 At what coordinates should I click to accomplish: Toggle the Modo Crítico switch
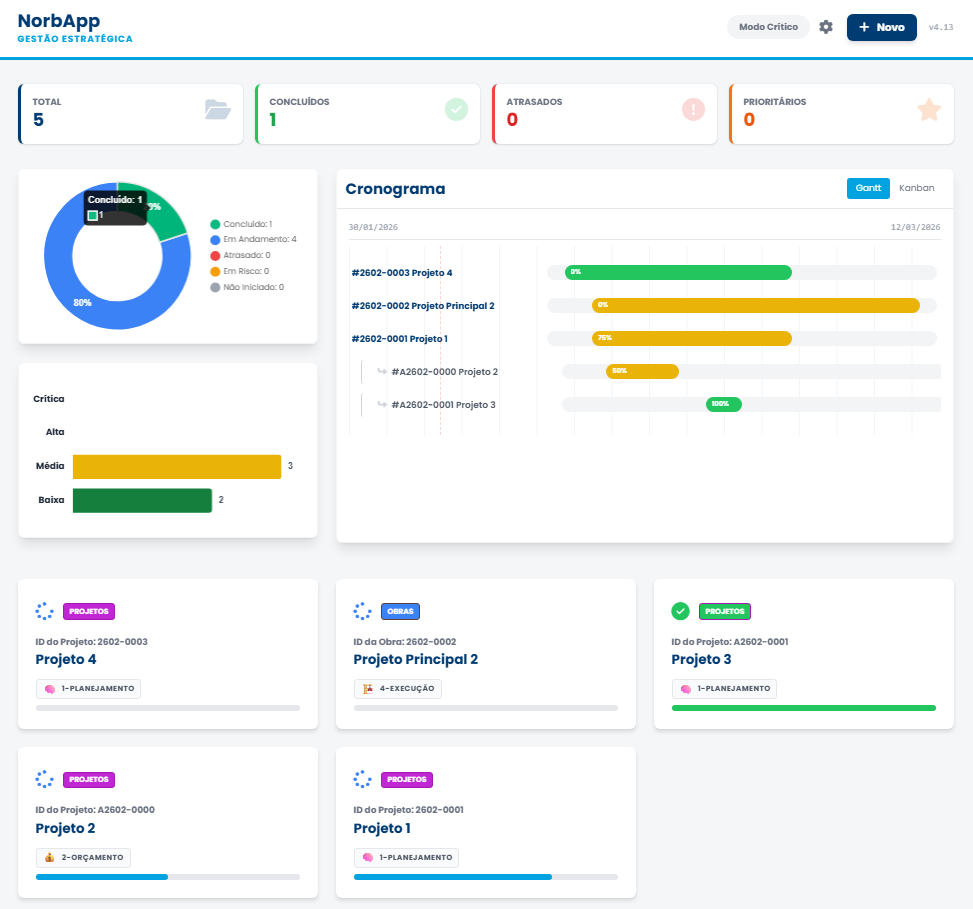[x=768, y=27]
